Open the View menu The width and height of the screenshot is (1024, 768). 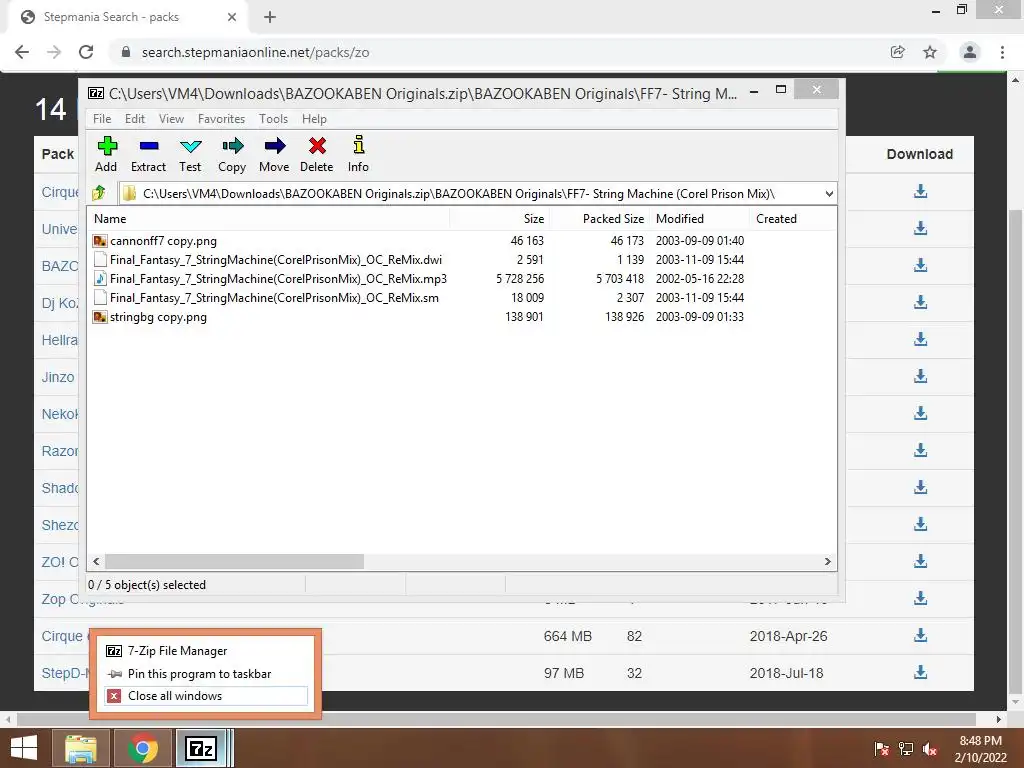tap(171, 119)
